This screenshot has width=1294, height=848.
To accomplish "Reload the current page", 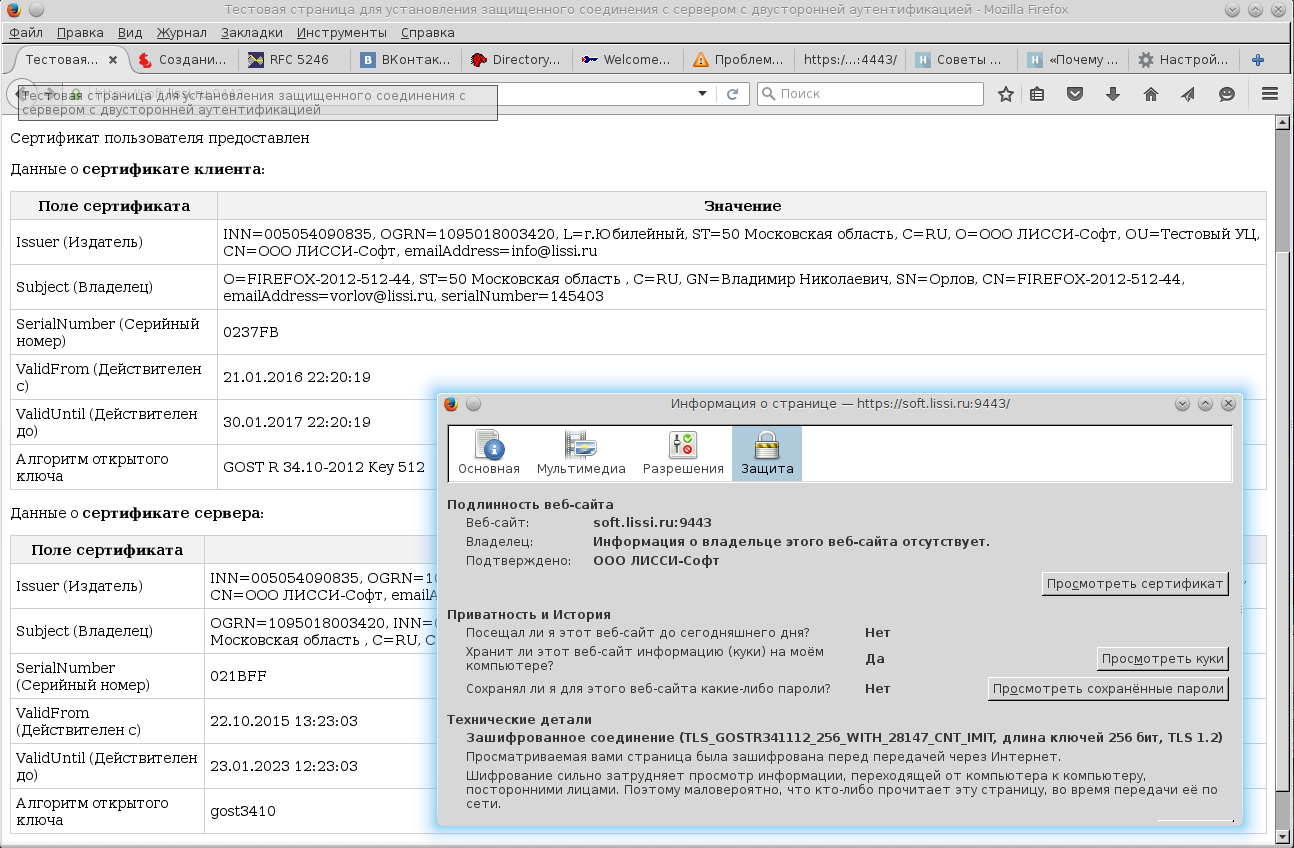I will click(732, 94).
